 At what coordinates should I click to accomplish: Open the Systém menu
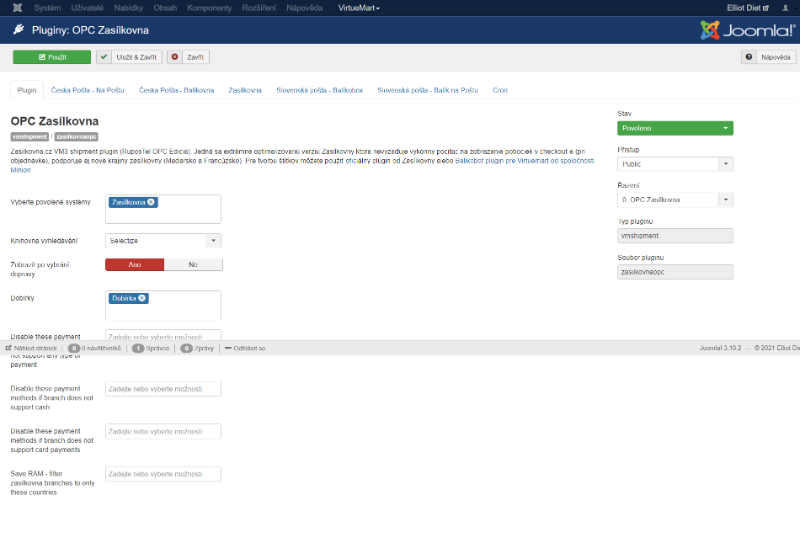47,8
